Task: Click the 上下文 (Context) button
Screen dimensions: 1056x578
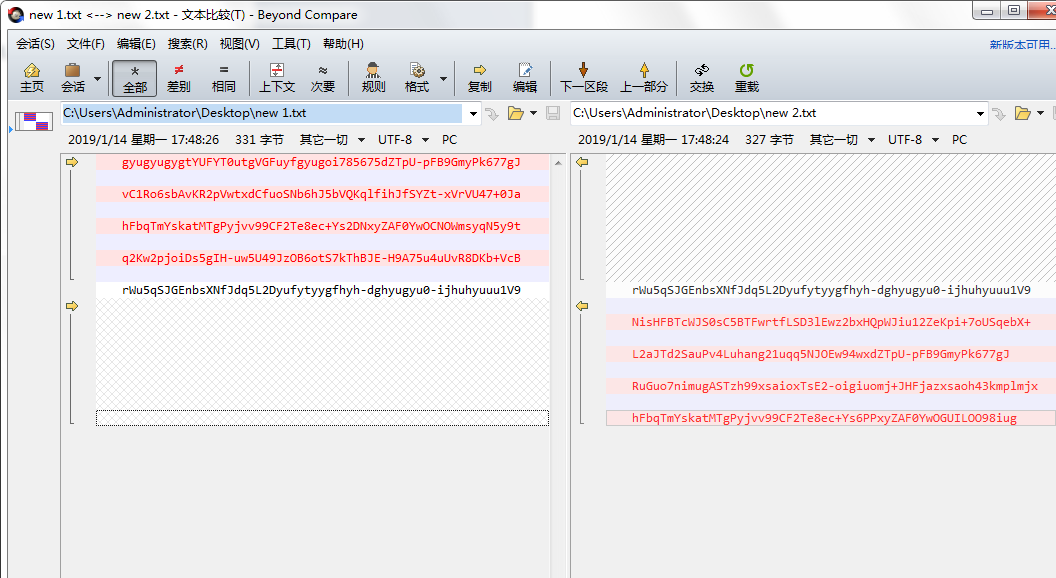Action: [277, 78]
